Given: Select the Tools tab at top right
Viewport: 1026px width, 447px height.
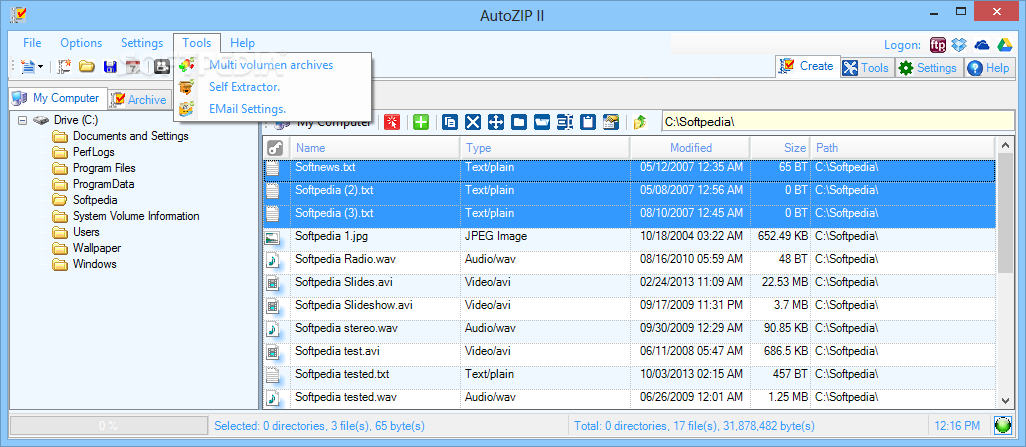Looking at the screenshot, I should [x=866, y=67].
